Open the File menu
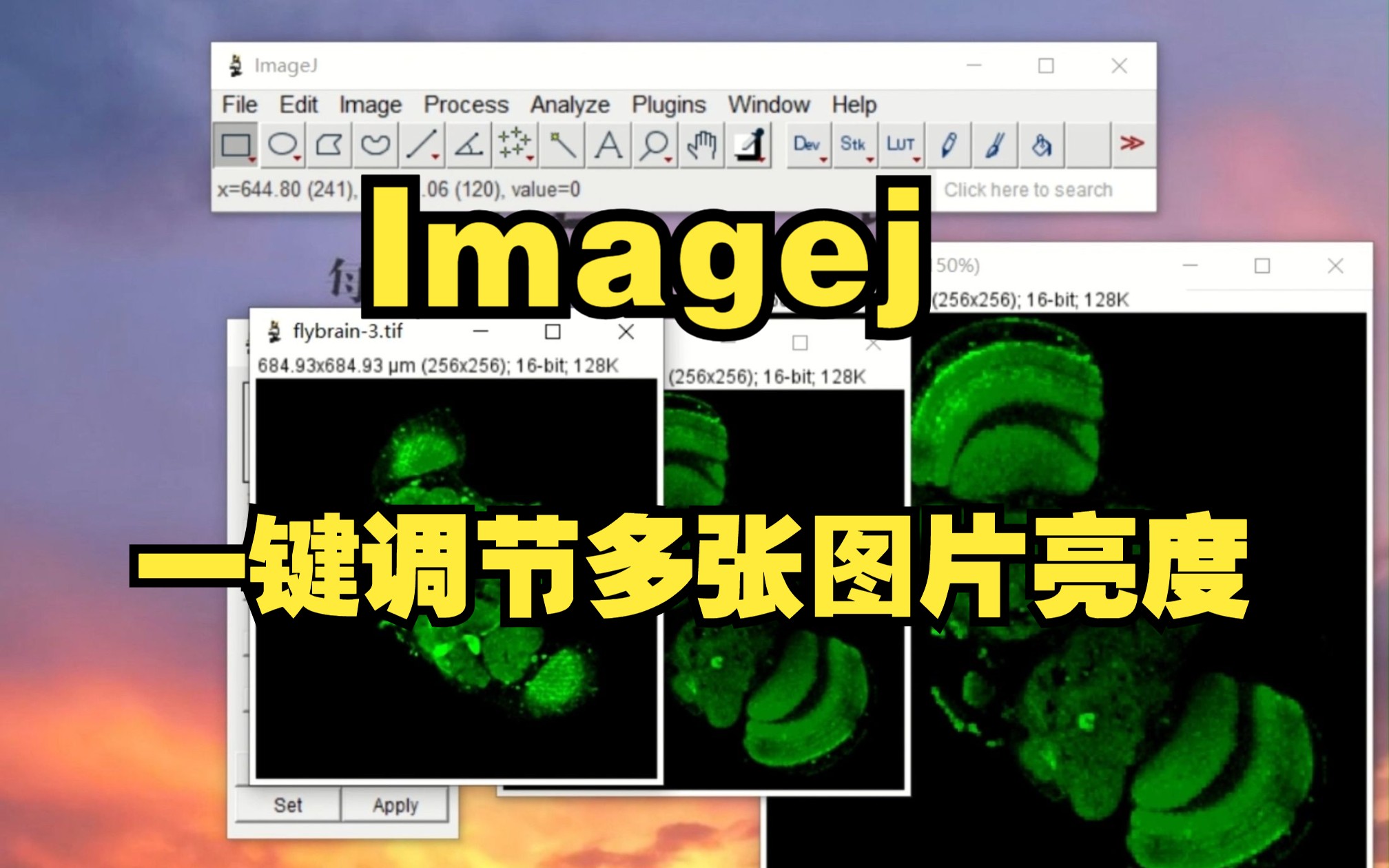Image resolution: width=1389 pixels, height=868 pixels. pyautogui.click(x=239, y=105)
